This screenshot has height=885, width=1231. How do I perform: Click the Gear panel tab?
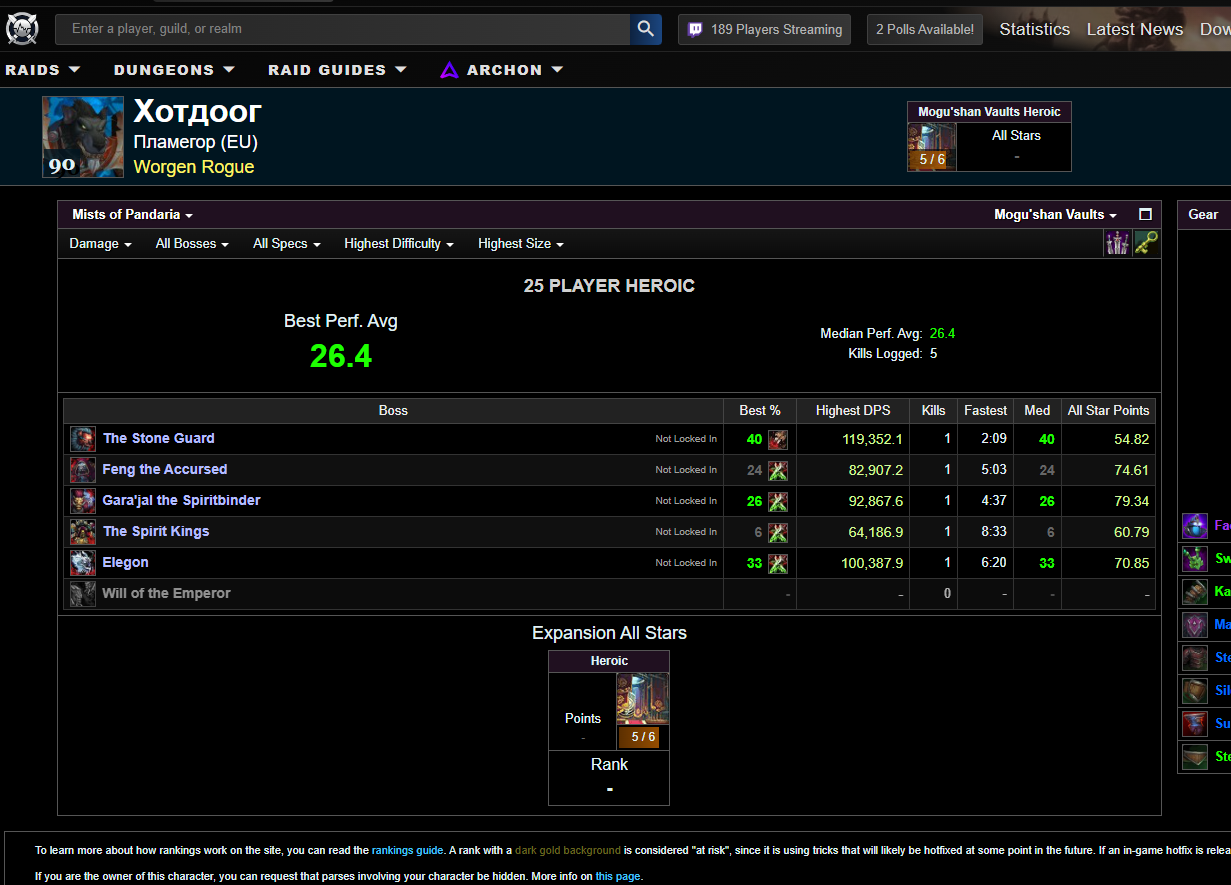(1203, 214)
